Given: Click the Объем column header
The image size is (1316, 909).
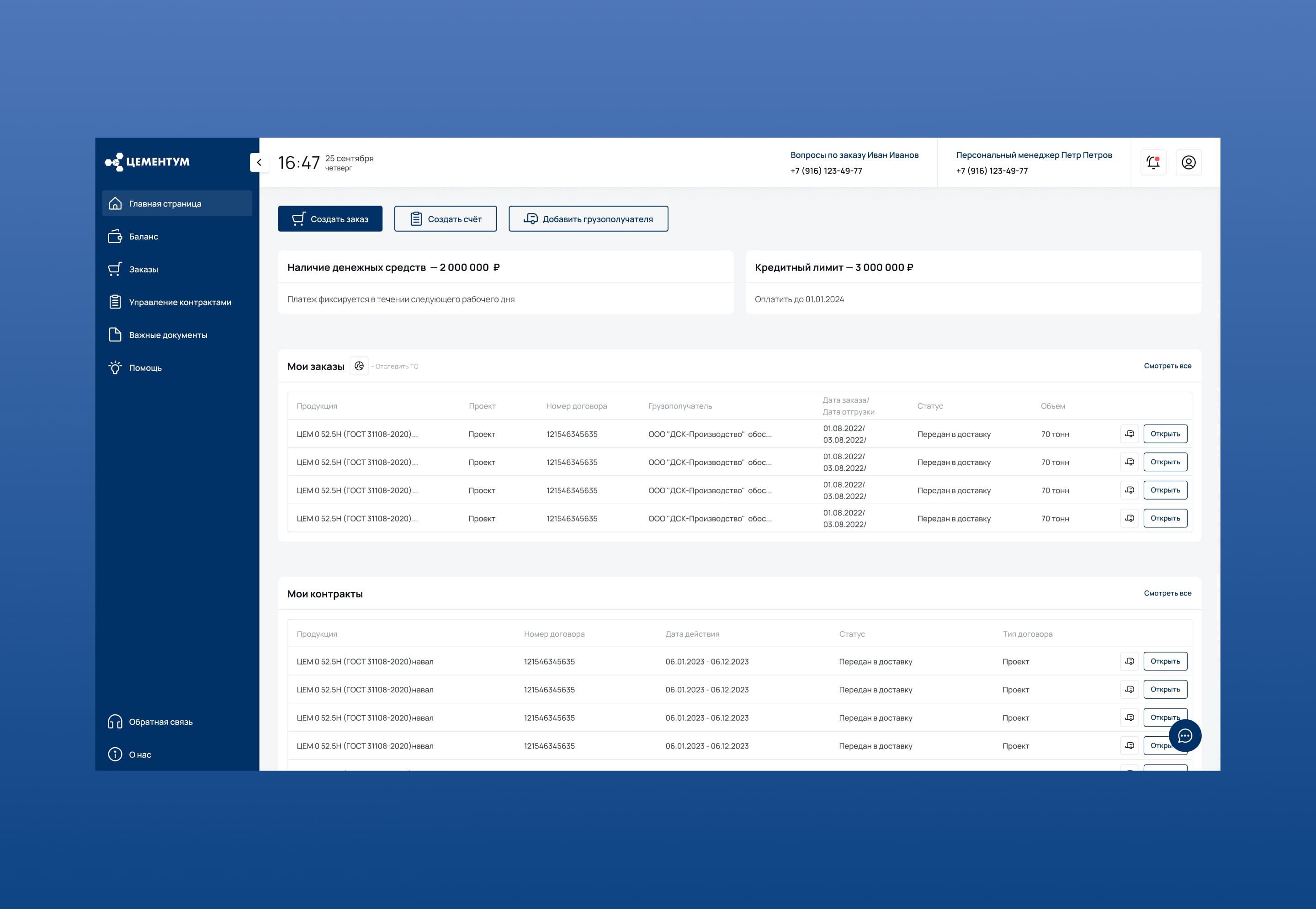Looking at the screenshot, I should [x=1052, y=406].
